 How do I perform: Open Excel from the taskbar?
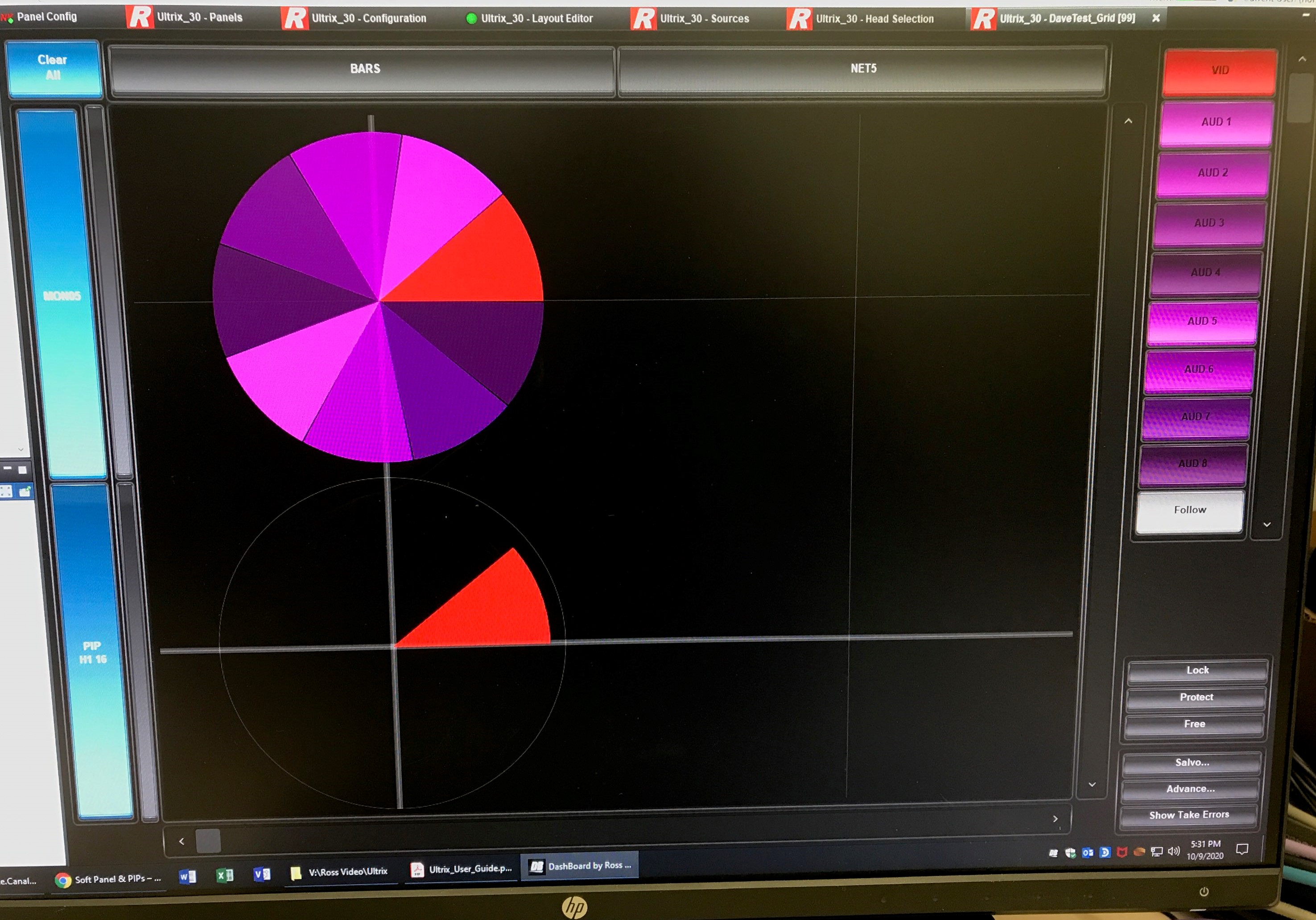point(225,875)
